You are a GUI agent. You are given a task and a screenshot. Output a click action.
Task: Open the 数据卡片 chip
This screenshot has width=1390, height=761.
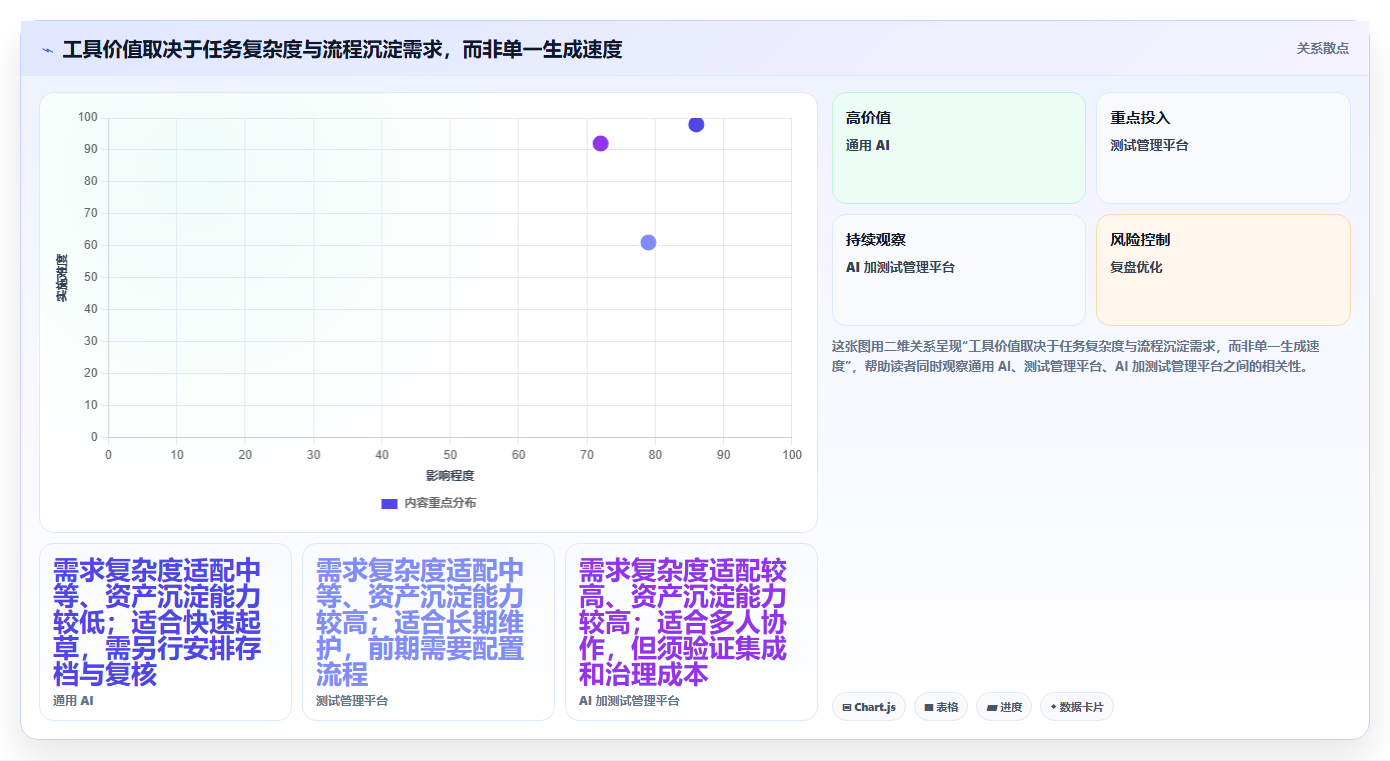pos(1077,707)
